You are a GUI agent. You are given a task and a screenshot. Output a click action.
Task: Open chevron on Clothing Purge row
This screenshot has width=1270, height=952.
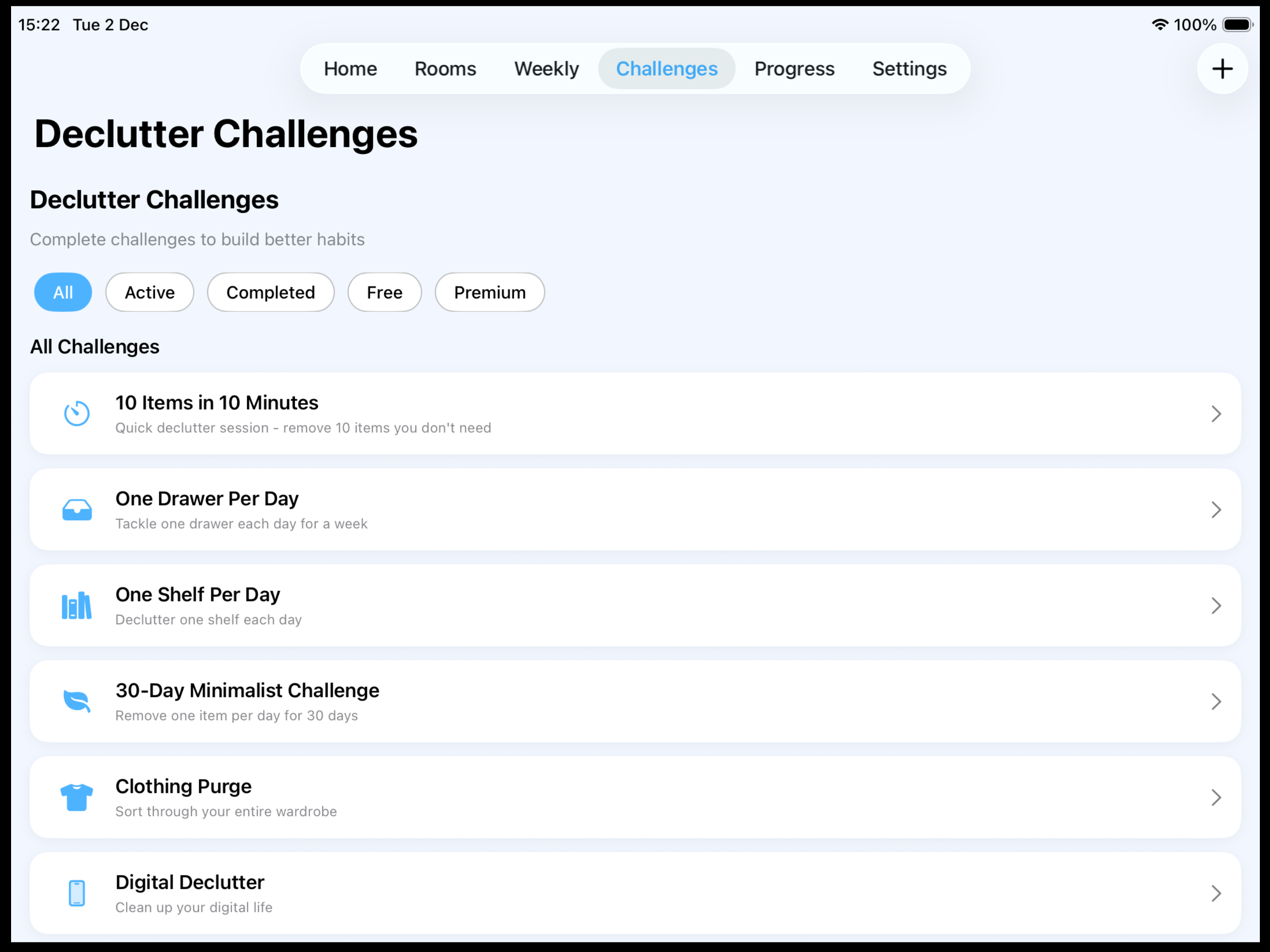click(1216, 797)
